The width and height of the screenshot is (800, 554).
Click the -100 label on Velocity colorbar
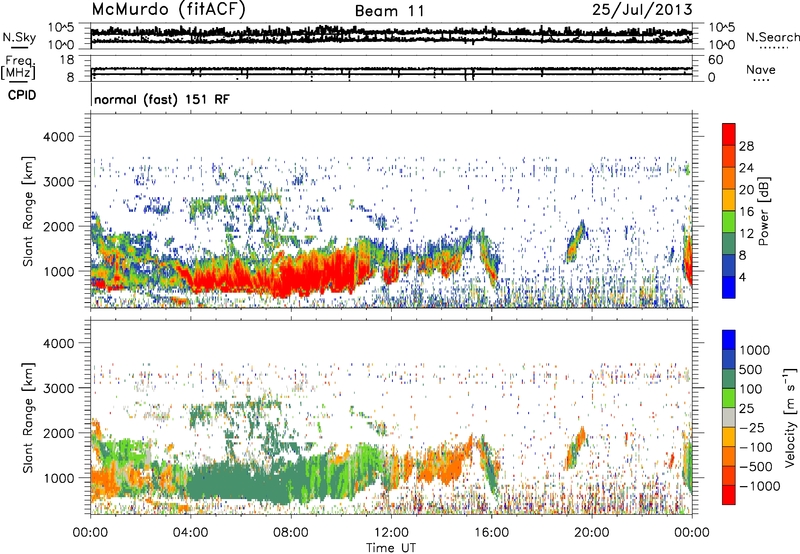click(x=756, y=447)
